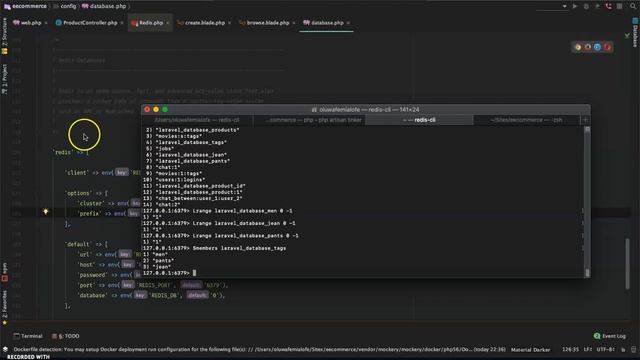Add new terminal tab with plus button
640x360 pixels.
pos(585,120)
